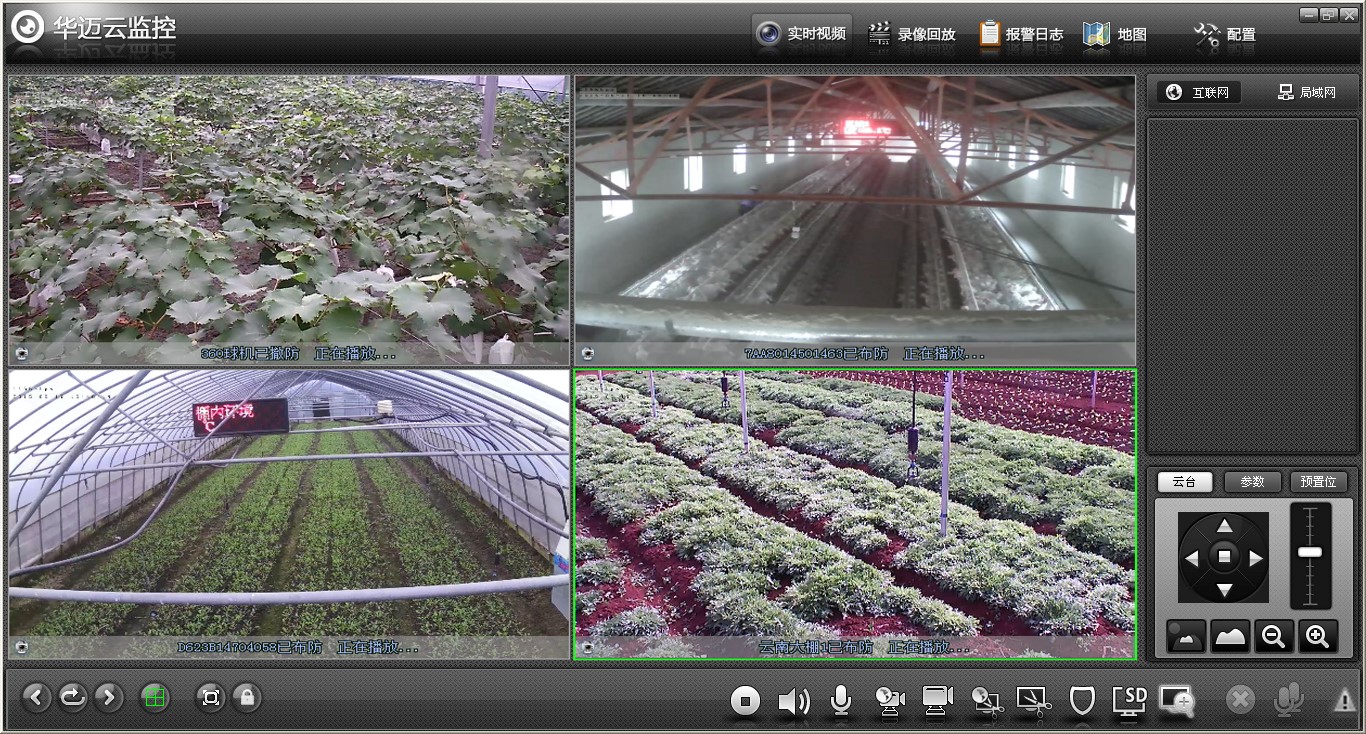
Task: Click the PTZ zoom in magnifier
Action: tap(1318, 636)
